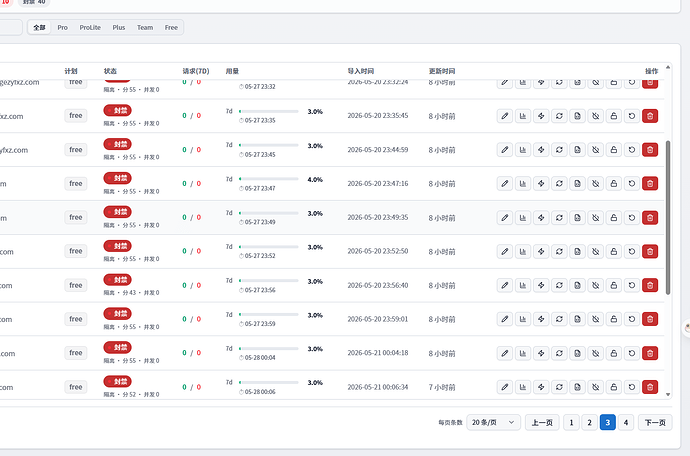The height and width of the screenshot is (456, 690).
Task: Edit the account imported at 2026-05-21 00:04:18
Action: click(x=505, y=353)
